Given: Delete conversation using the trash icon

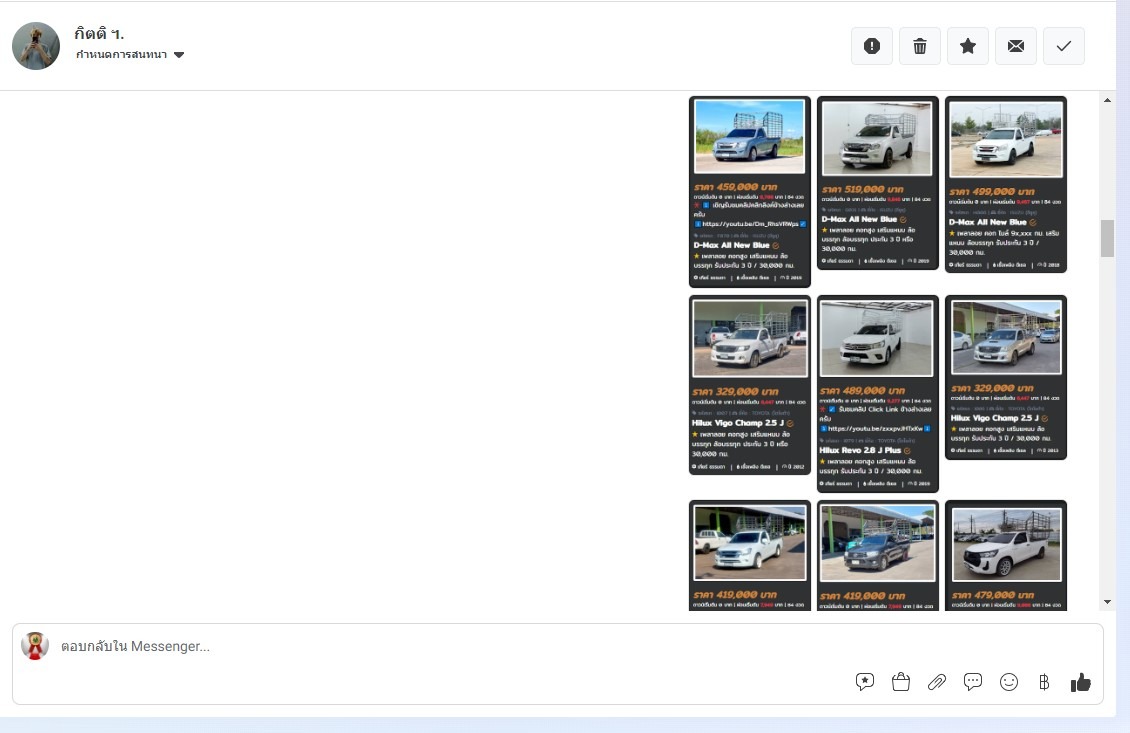Looking at the screenshot, I should [x=920, y=46].
